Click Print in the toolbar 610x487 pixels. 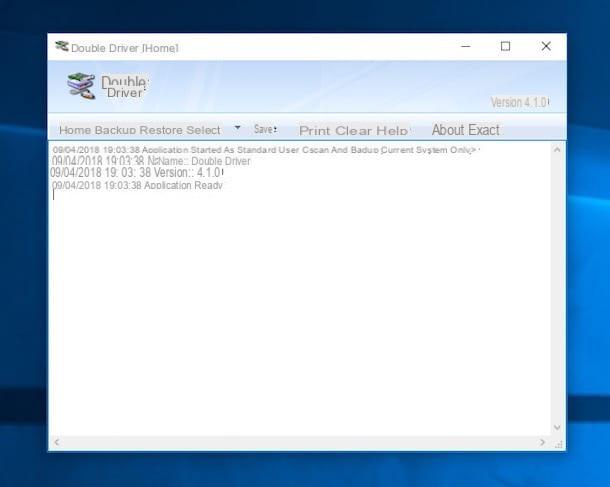[x=315, y=130]
